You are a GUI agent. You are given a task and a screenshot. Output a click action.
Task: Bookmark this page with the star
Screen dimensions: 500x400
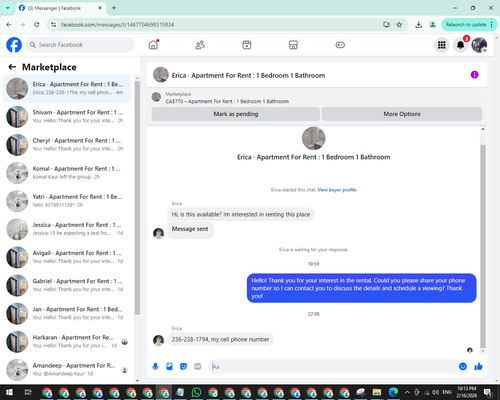(x=399, y=25)
